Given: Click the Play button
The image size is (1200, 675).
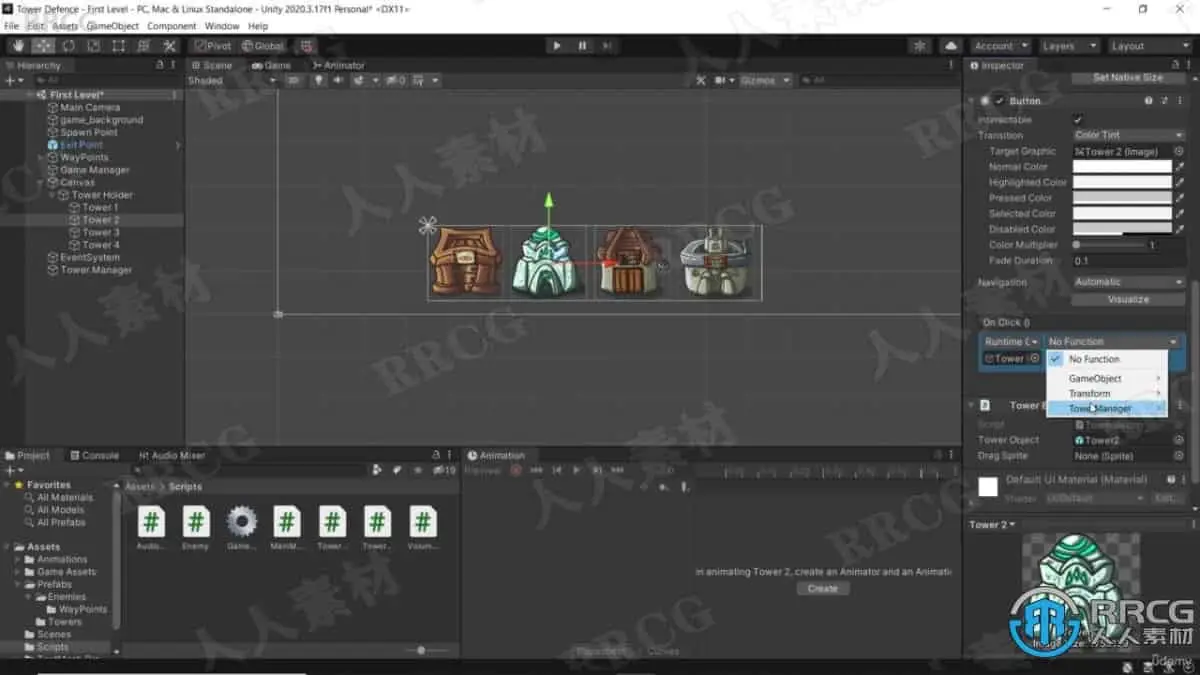Looking at the screenshot, I should (557, 45).
